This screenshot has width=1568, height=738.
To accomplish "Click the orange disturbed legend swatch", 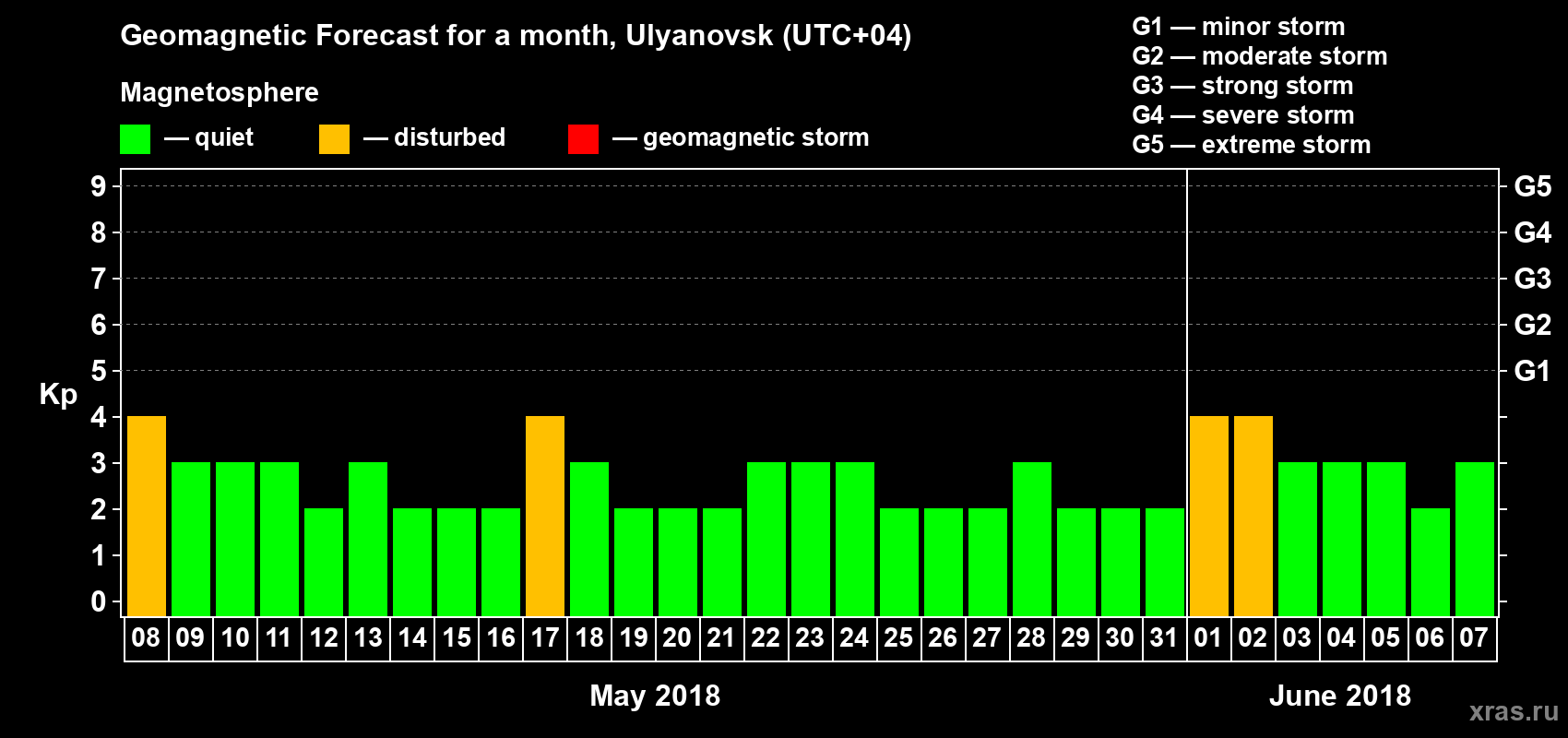I will tap(334, 139).
